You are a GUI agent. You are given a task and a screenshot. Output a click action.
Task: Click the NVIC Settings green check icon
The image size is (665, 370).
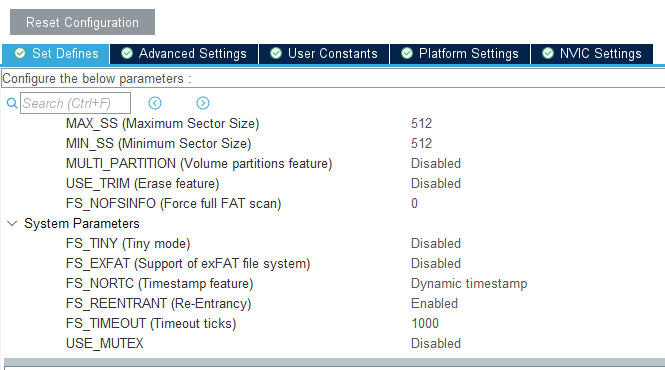548,53
